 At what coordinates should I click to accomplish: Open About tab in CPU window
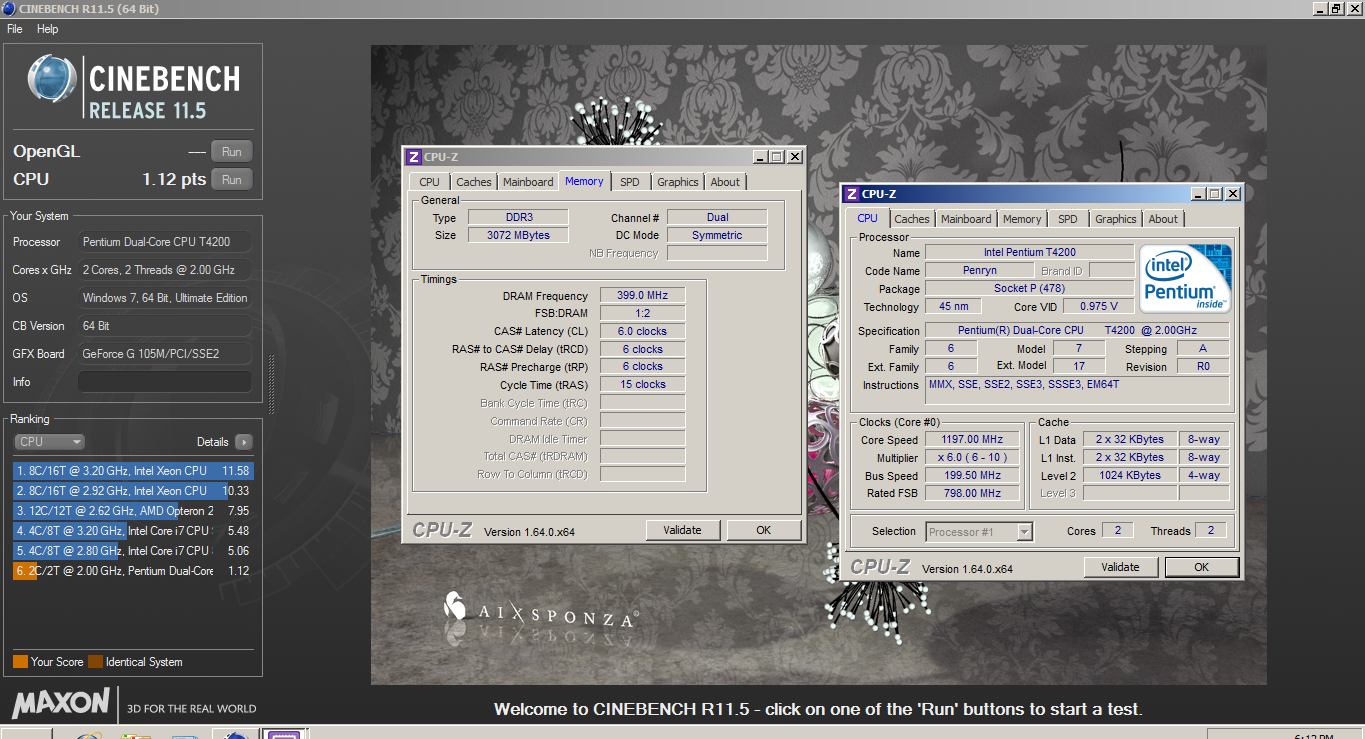tap(1163, 219)
